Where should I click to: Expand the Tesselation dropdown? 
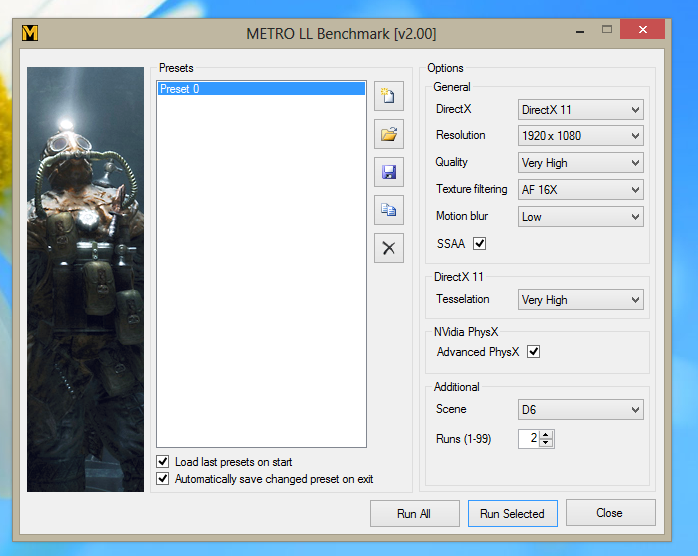coord(580,300)
